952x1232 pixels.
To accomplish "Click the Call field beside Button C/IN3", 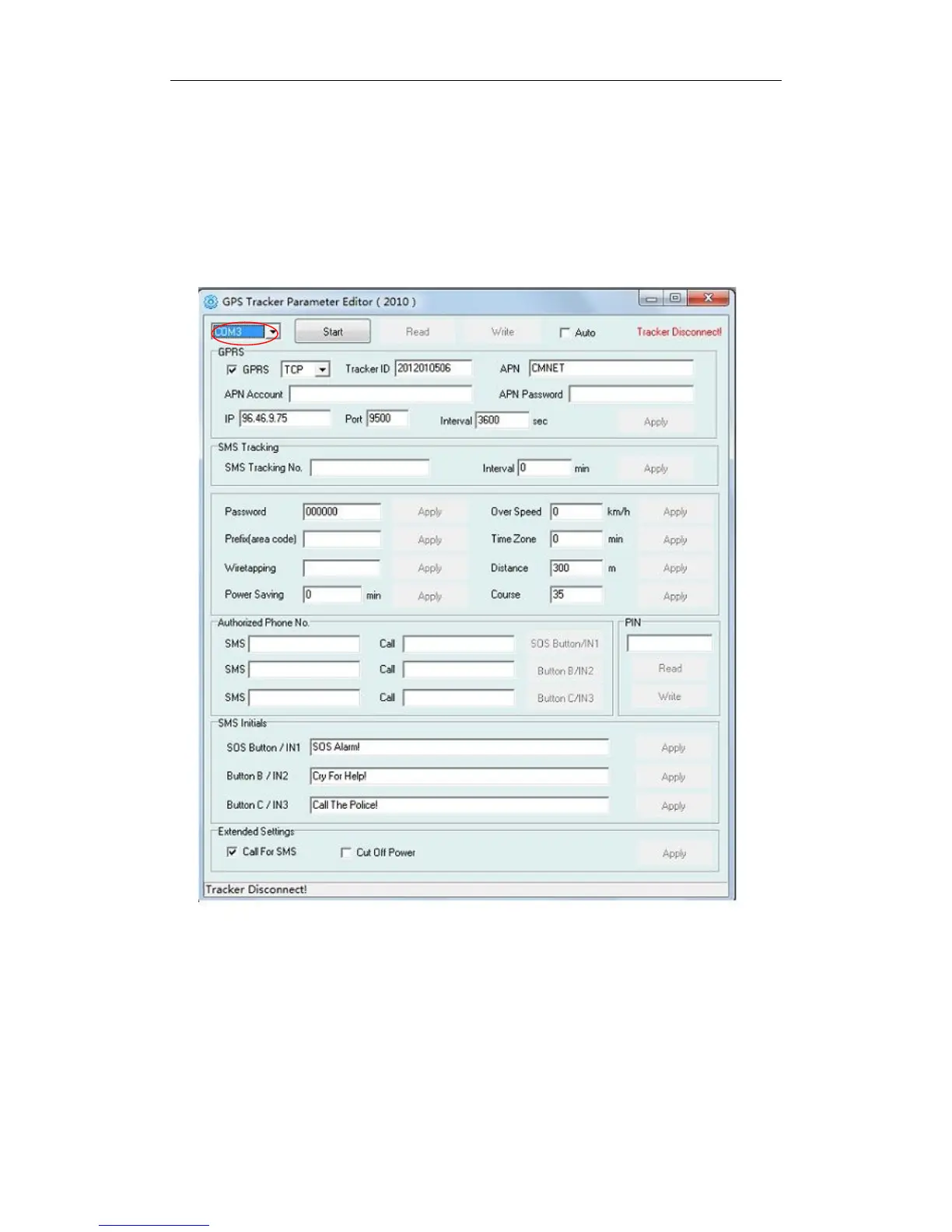I will [459, 698].
